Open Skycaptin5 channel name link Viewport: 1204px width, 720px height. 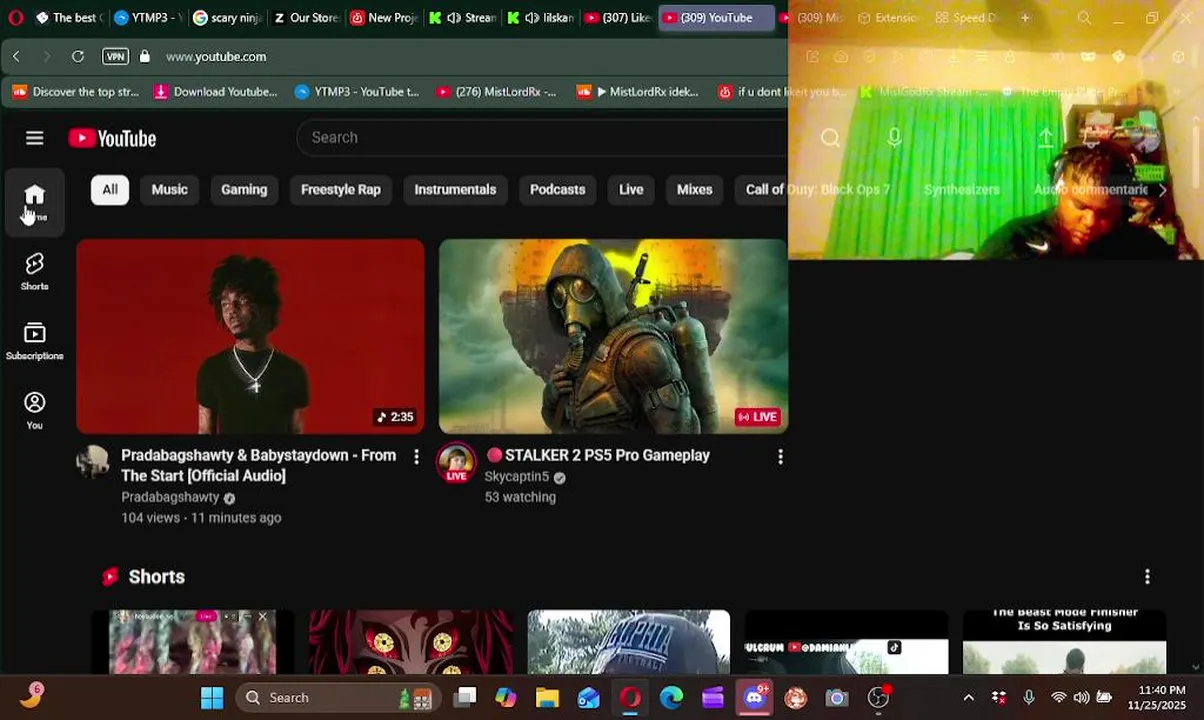[x=517, y=477]
